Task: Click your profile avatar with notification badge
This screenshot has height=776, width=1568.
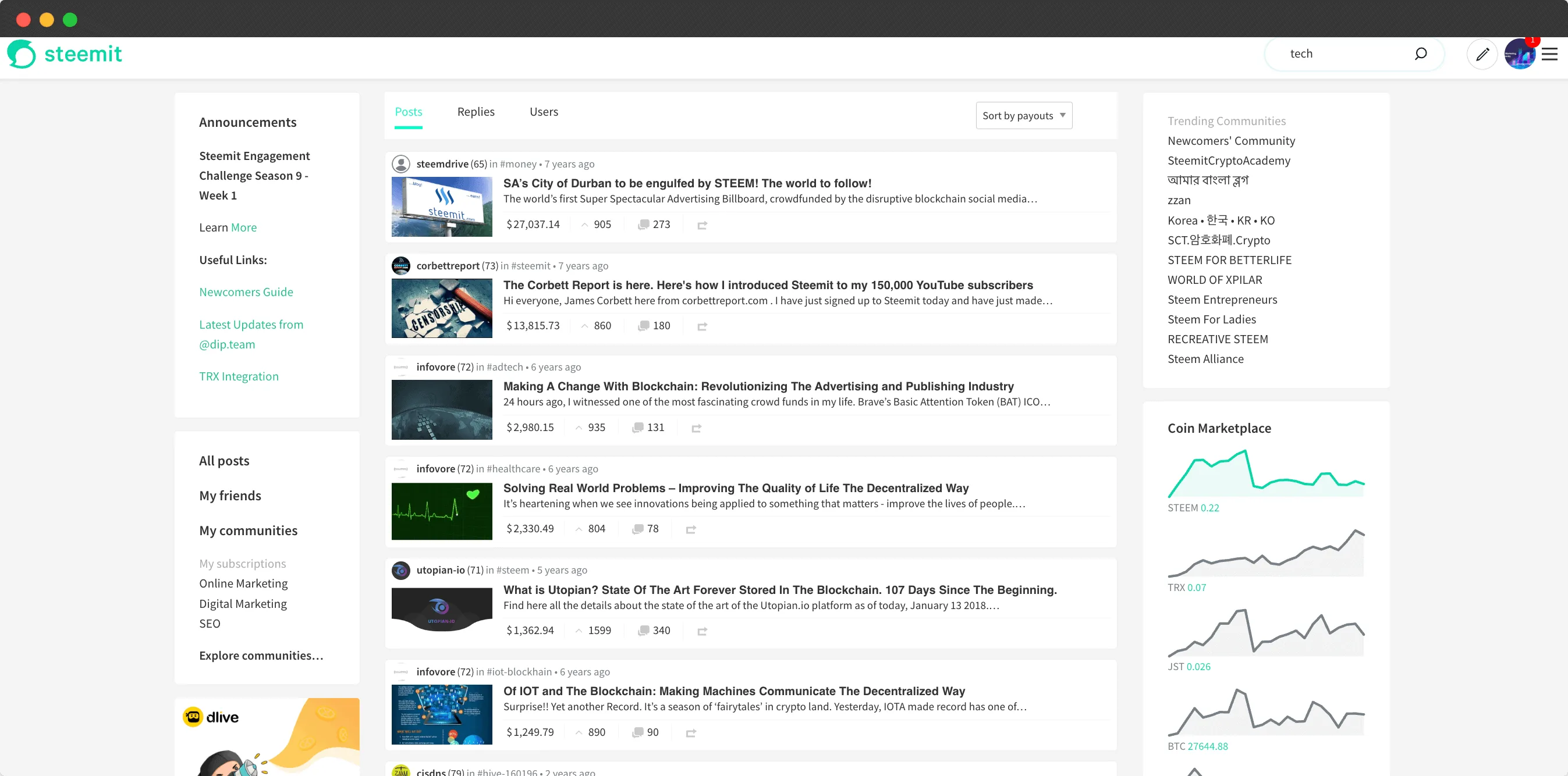Action: tap(1520, 54)
